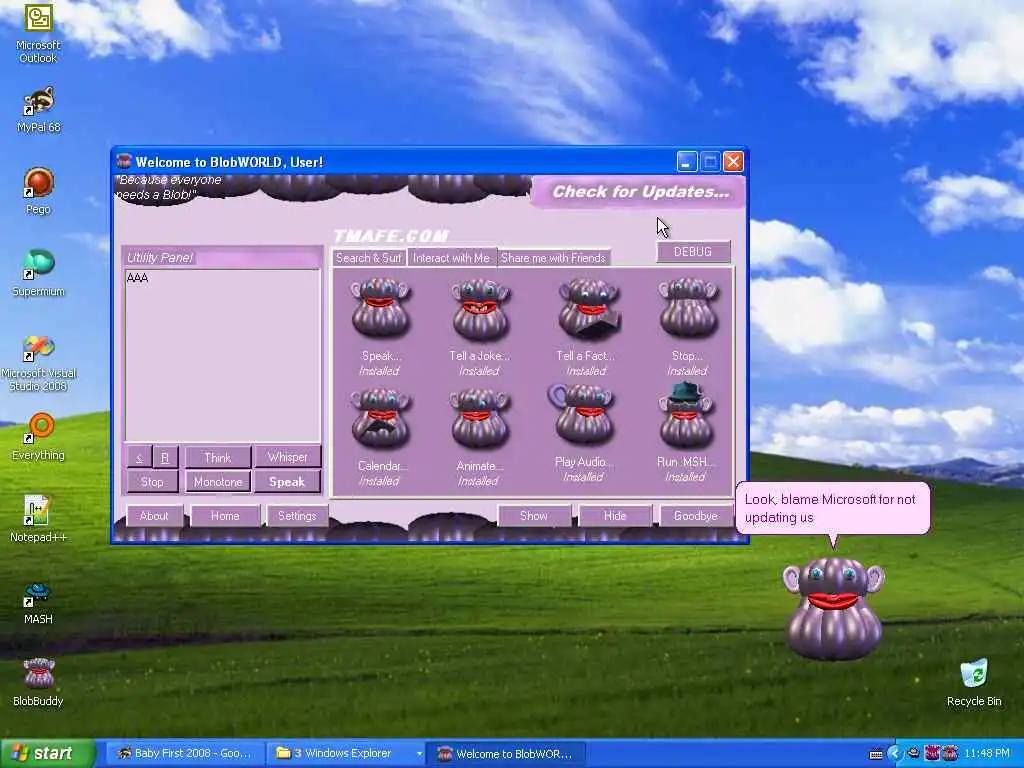
Task: Click the Stop button in Utility Panel
Action: pyautogui.click(x=152, y=482)
